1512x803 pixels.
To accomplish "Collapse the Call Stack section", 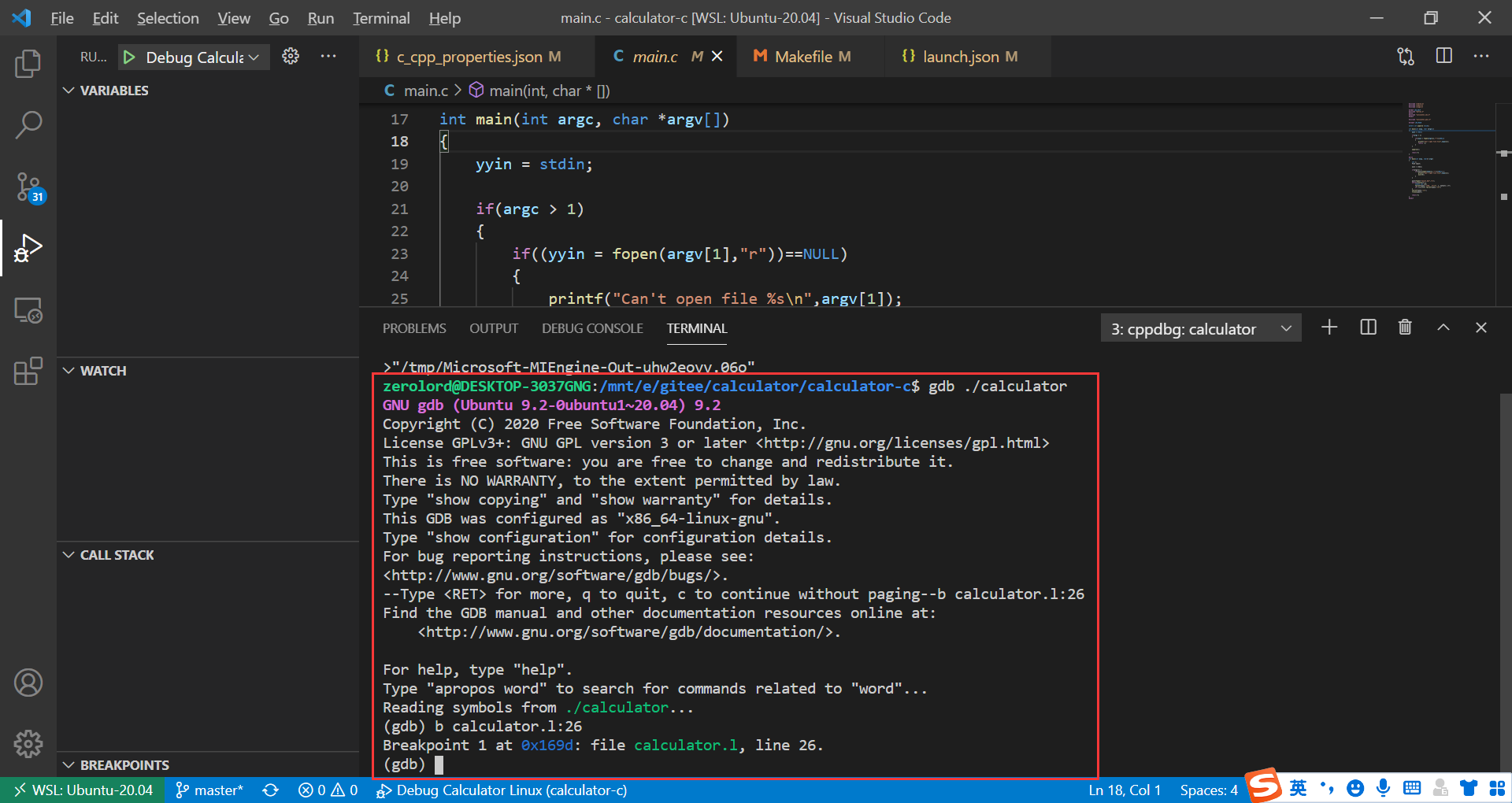I will pyautogui.click(x=117, y=554).
